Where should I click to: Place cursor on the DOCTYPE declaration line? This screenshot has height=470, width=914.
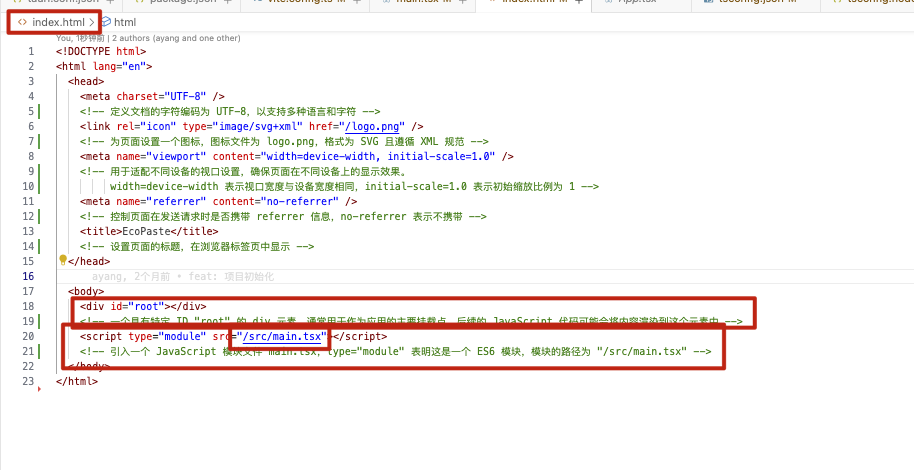[101, 51]
